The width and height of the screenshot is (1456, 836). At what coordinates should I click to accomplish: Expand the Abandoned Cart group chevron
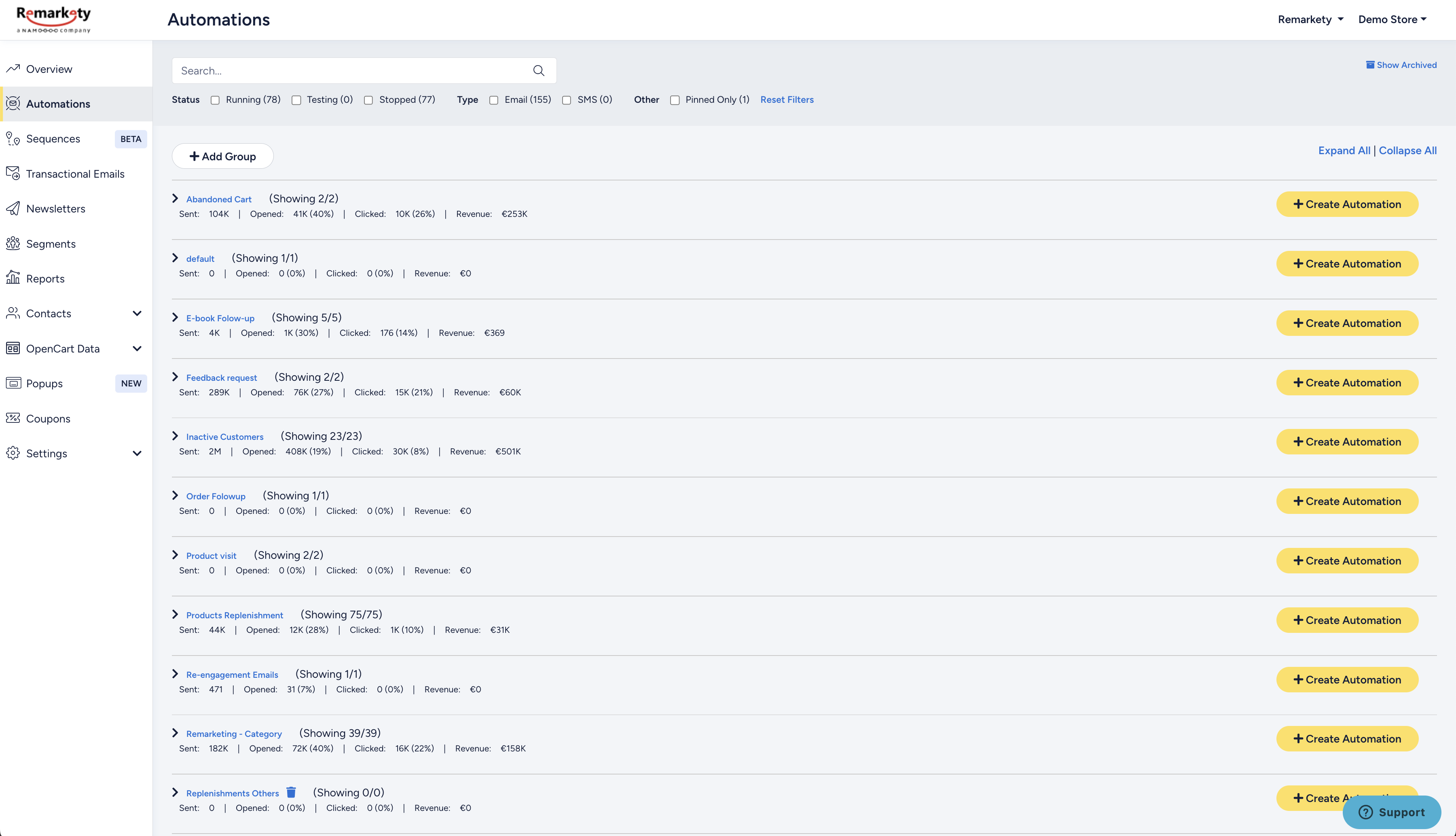click(x=175, y=199)
